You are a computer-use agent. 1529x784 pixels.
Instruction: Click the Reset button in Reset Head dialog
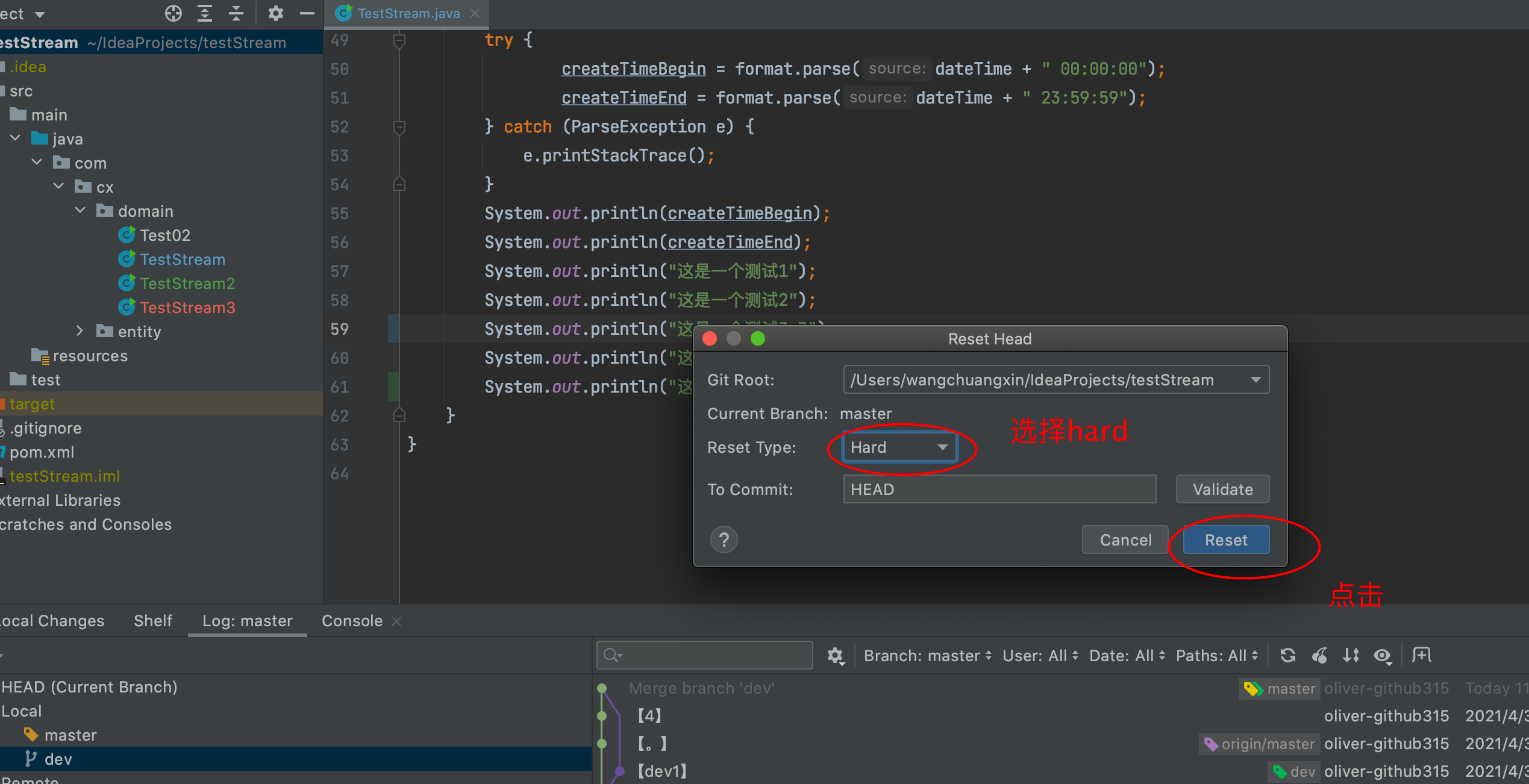coord(1225,540)
